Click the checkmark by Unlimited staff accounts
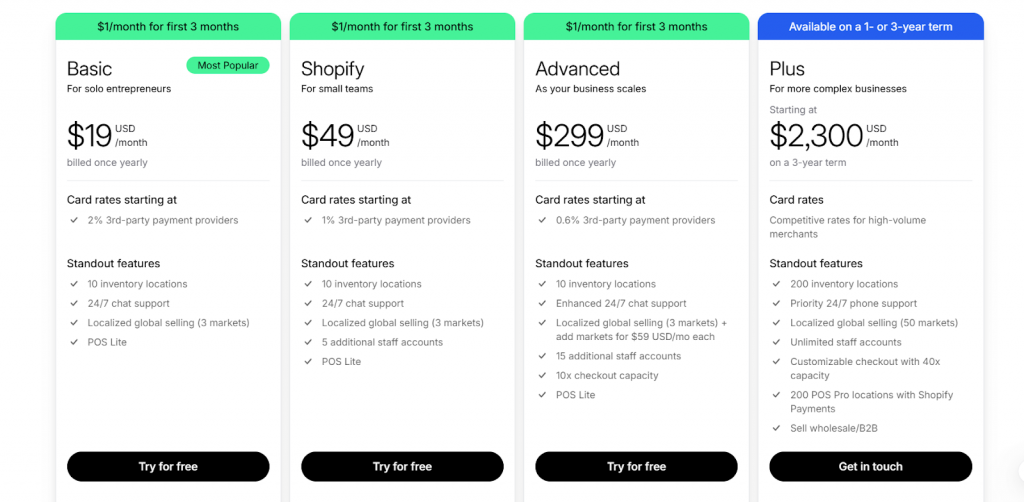Viewport: 1024px width, 502px height. (x=776, y=342)
